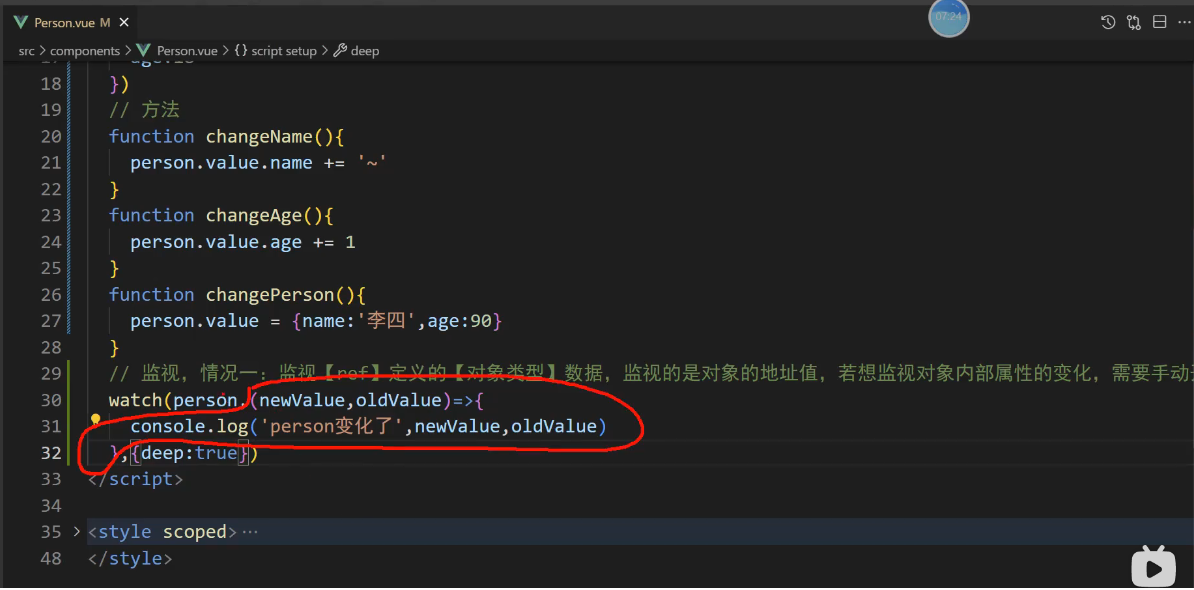
Task: Click the changeAge function name
Action: click(254, 215)
